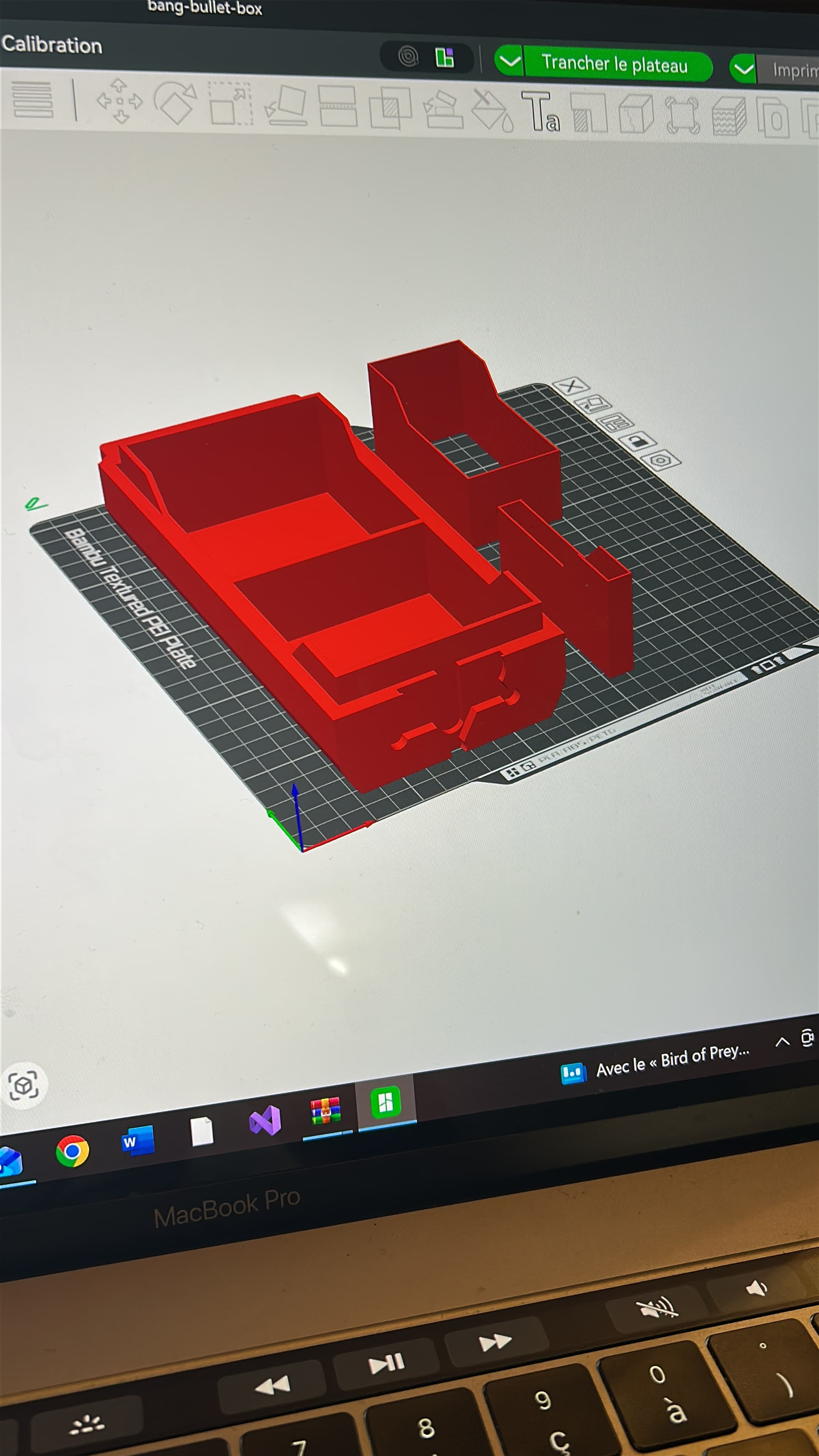Image resolution: width=819 pixels, height=1456 pixels.
Task: Select the plain cube tool icon
Action: (636, 115)
